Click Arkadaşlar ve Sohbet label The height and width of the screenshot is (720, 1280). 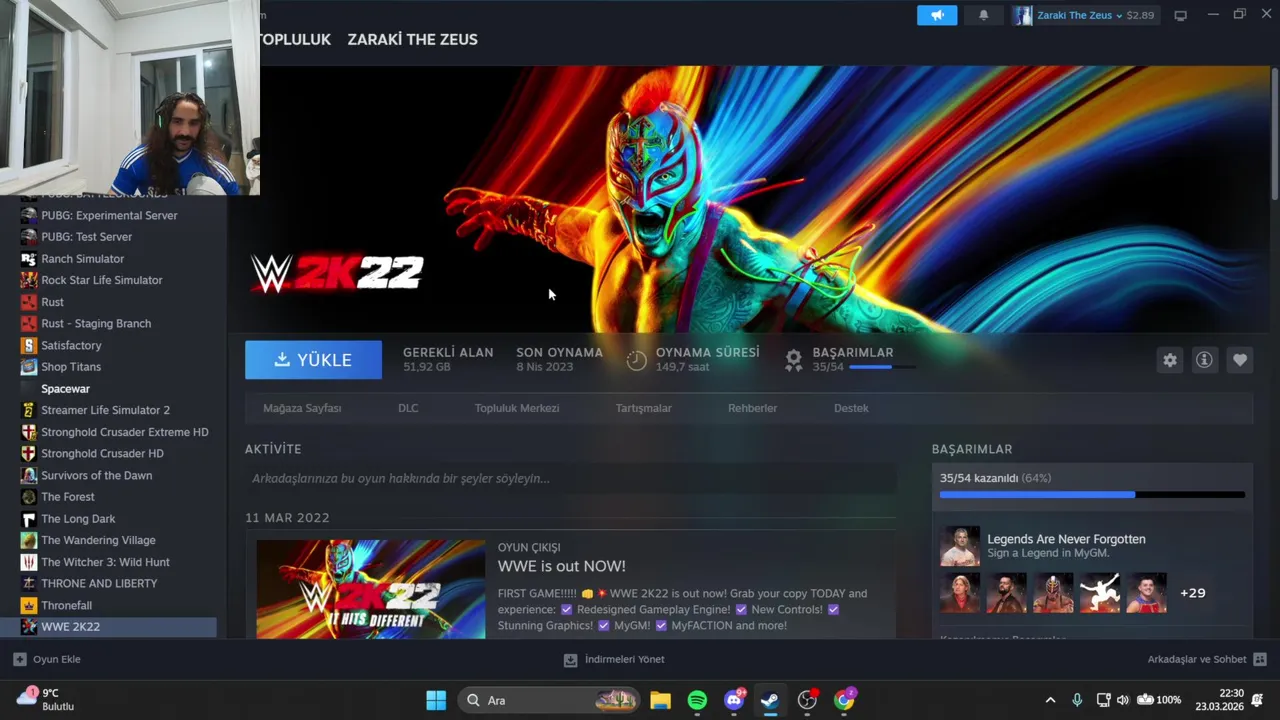pyautogui.click(x=1197, y=660)
